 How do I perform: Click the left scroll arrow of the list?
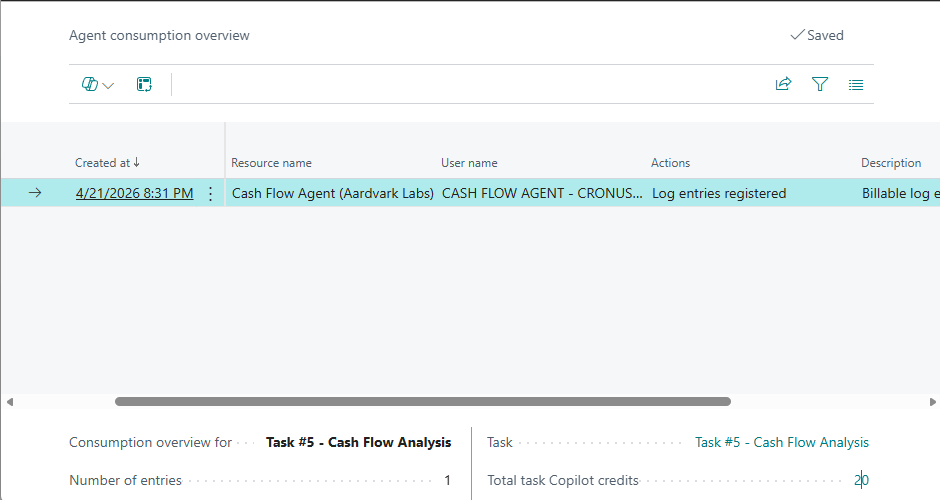click(x=10, y=402)
